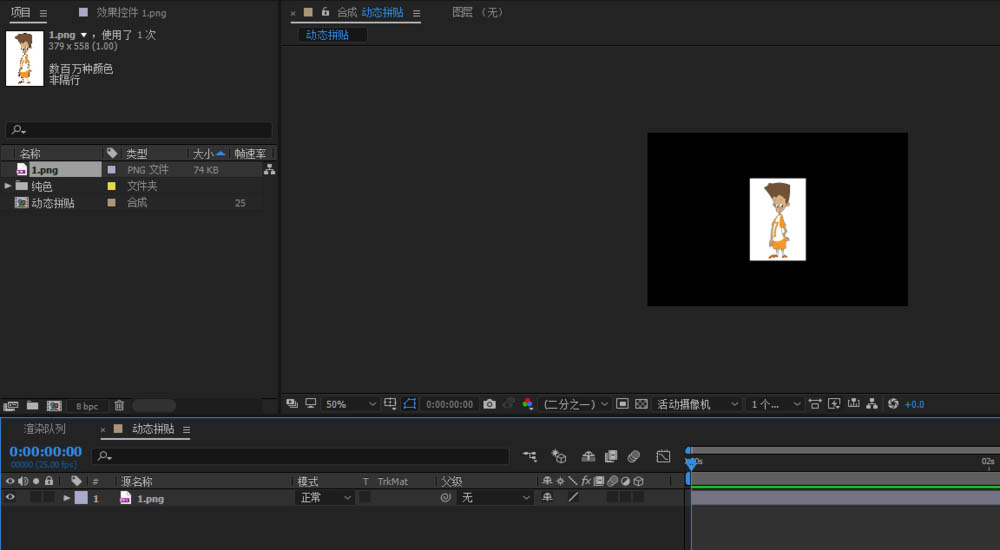Open the 50% magnification dropdown
The height and width of the screenshot is (550, 1000).
pos(350,404)
